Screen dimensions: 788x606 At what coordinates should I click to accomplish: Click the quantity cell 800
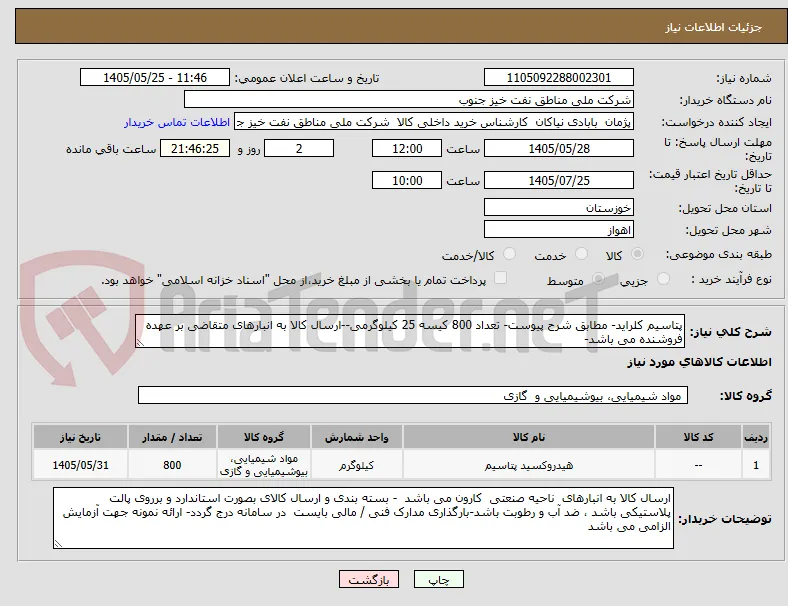coord(172,465)
